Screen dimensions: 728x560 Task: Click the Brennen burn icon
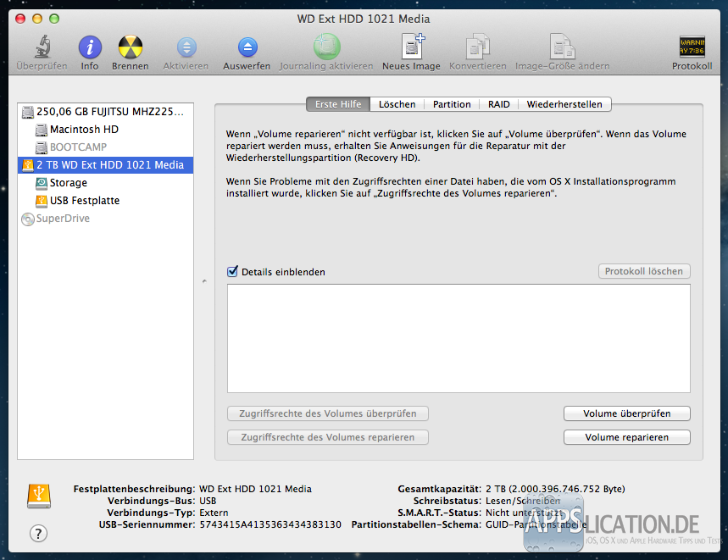click(x=130, y=47)
